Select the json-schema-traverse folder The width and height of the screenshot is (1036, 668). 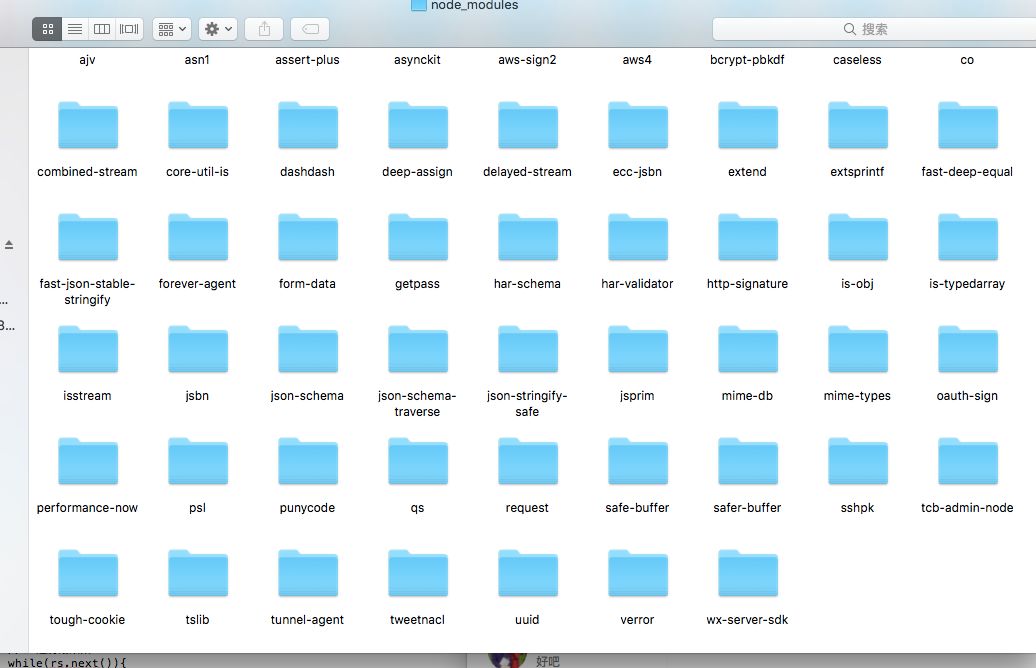pos(418,349)
